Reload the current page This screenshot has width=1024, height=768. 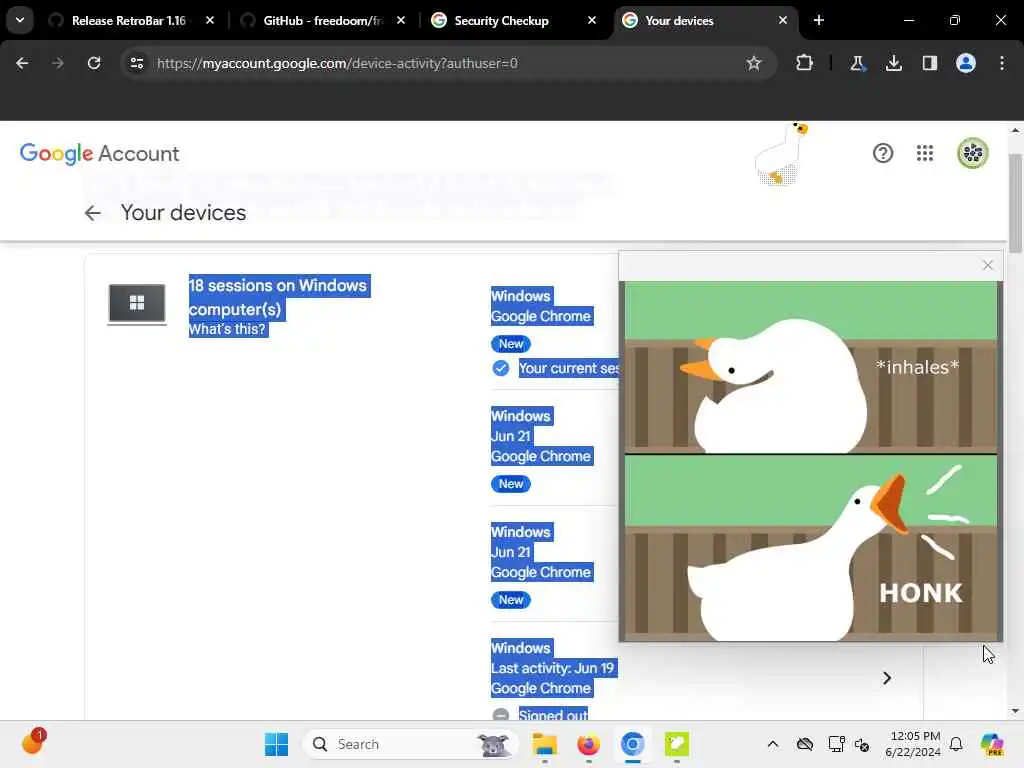point(94,63)
